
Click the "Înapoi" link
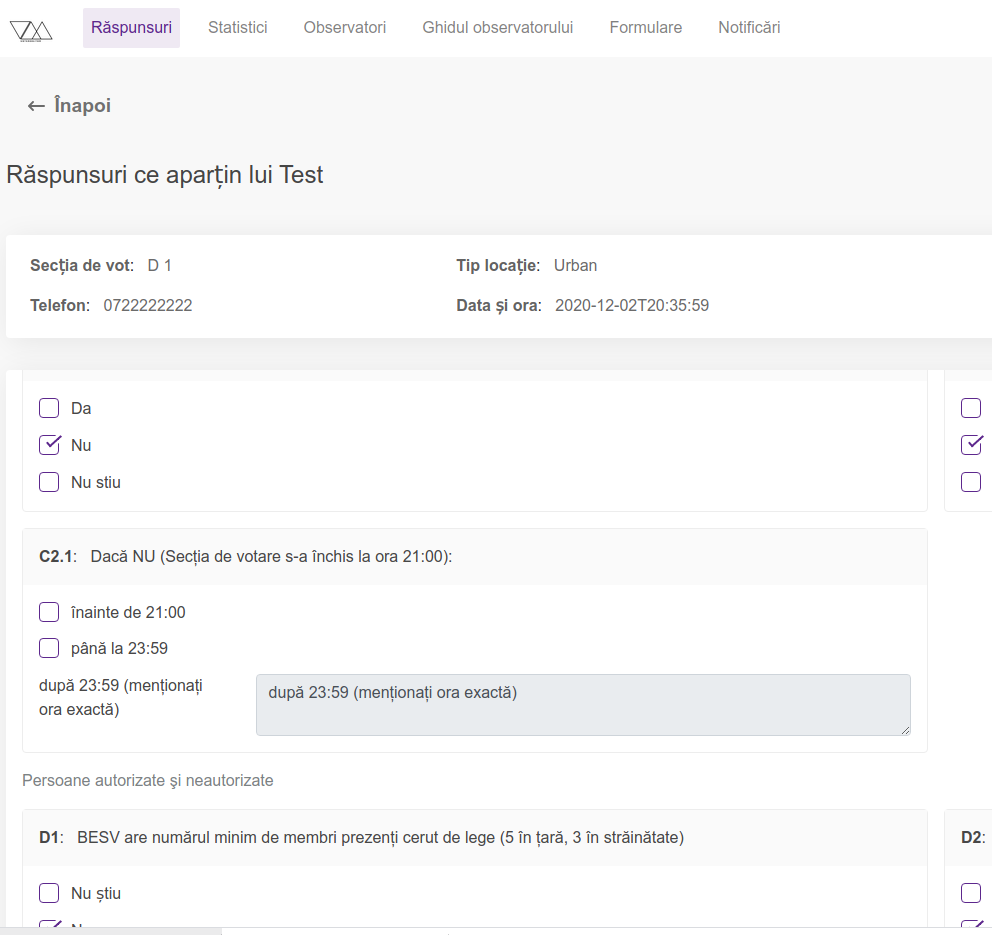[82, 105]
